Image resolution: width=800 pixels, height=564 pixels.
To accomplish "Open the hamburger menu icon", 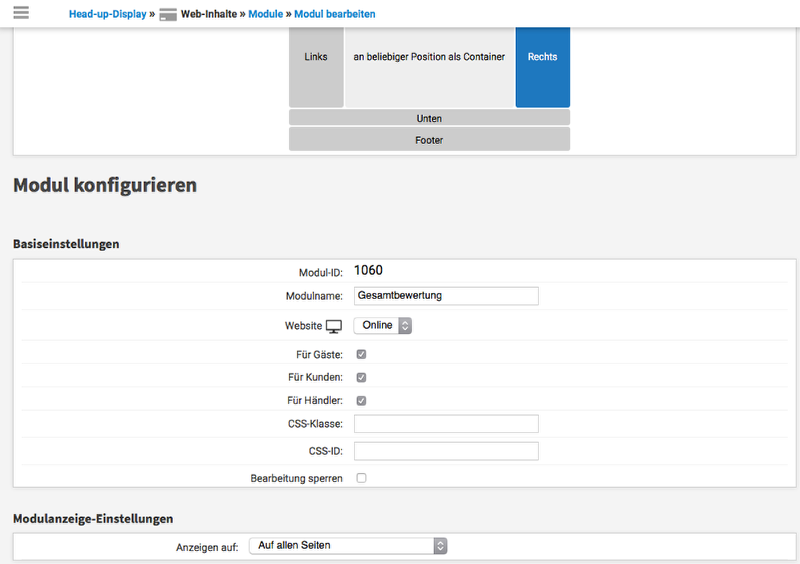I will point(21,13).
